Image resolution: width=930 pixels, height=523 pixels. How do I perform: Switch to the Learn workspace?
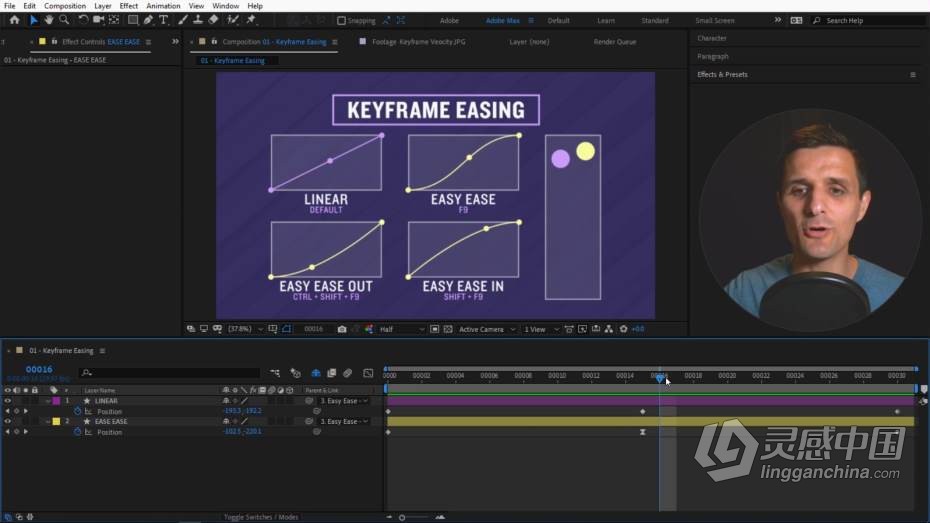[x=606, y=20]
